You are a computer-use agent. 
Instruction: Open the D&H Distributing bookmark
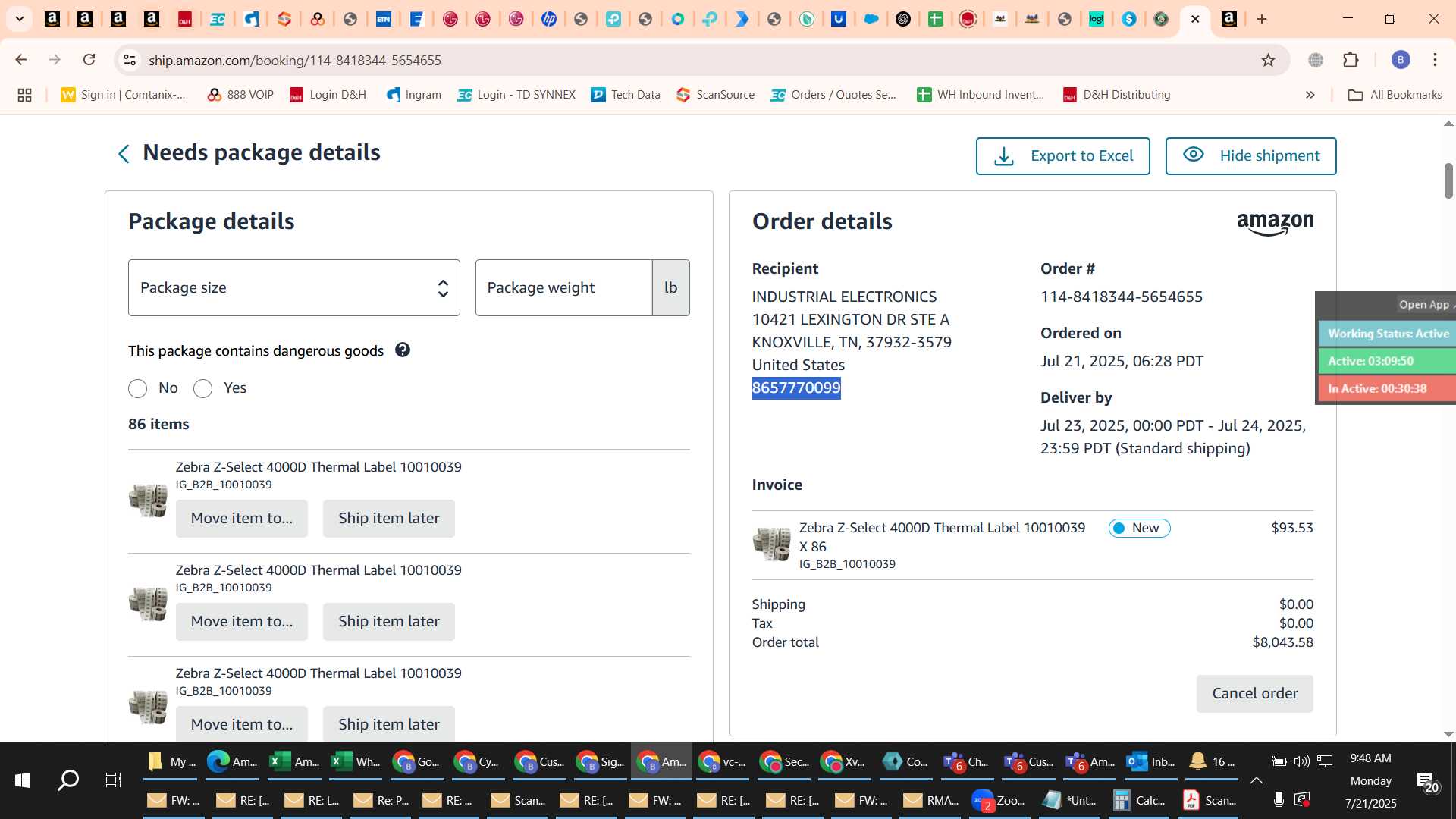[1116, 95]
